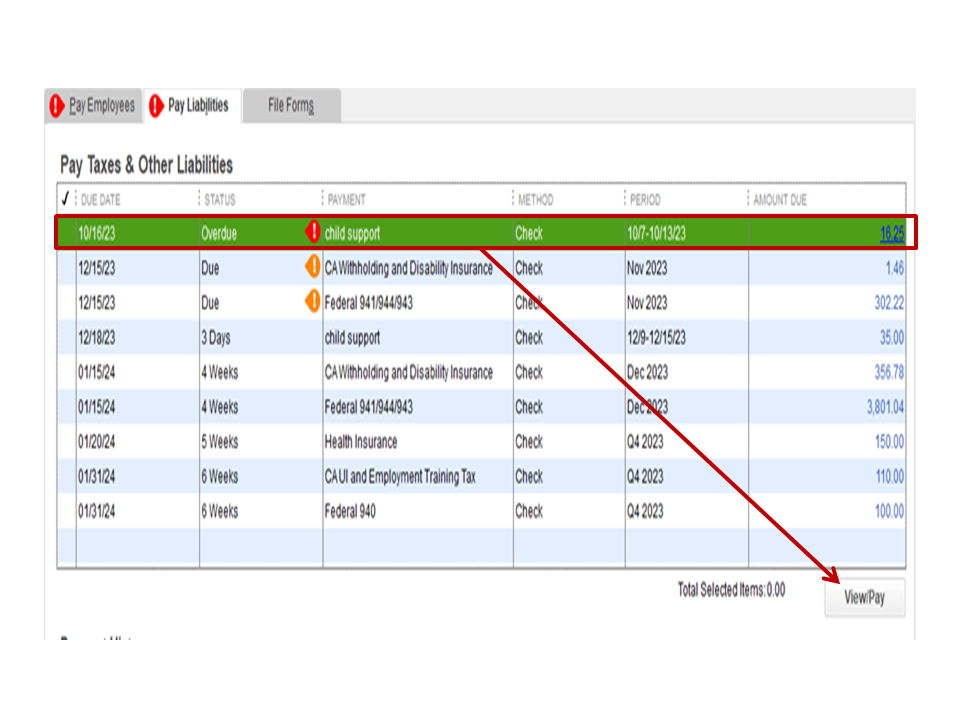Check the select box for 12/18/23 child support

[x=67, y=337]
